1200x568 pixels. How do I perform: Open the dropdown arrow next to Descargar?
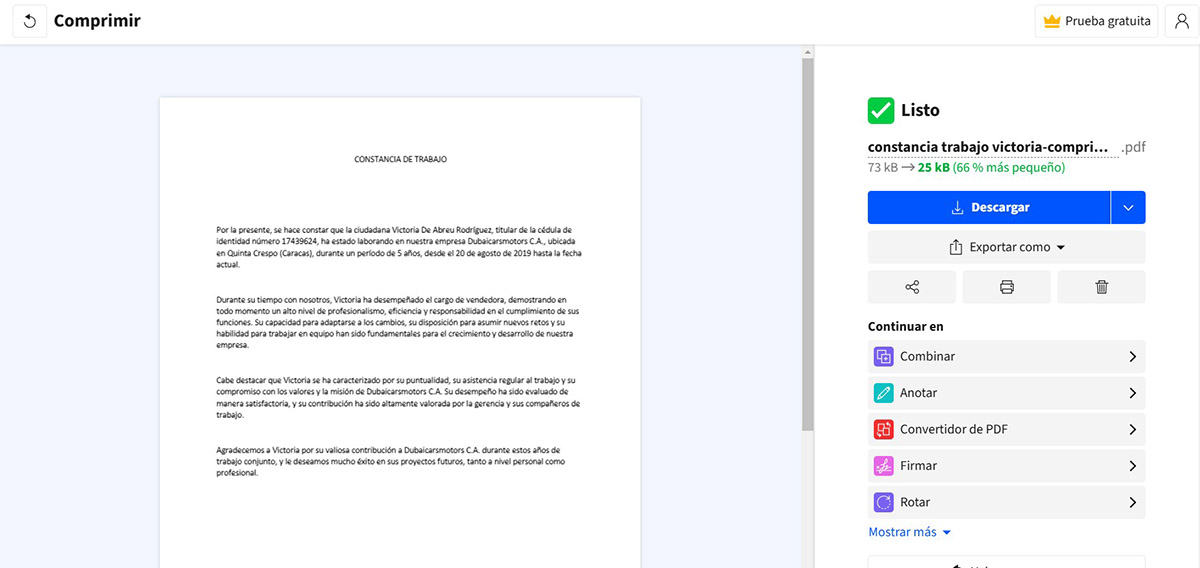(1128, 208)
